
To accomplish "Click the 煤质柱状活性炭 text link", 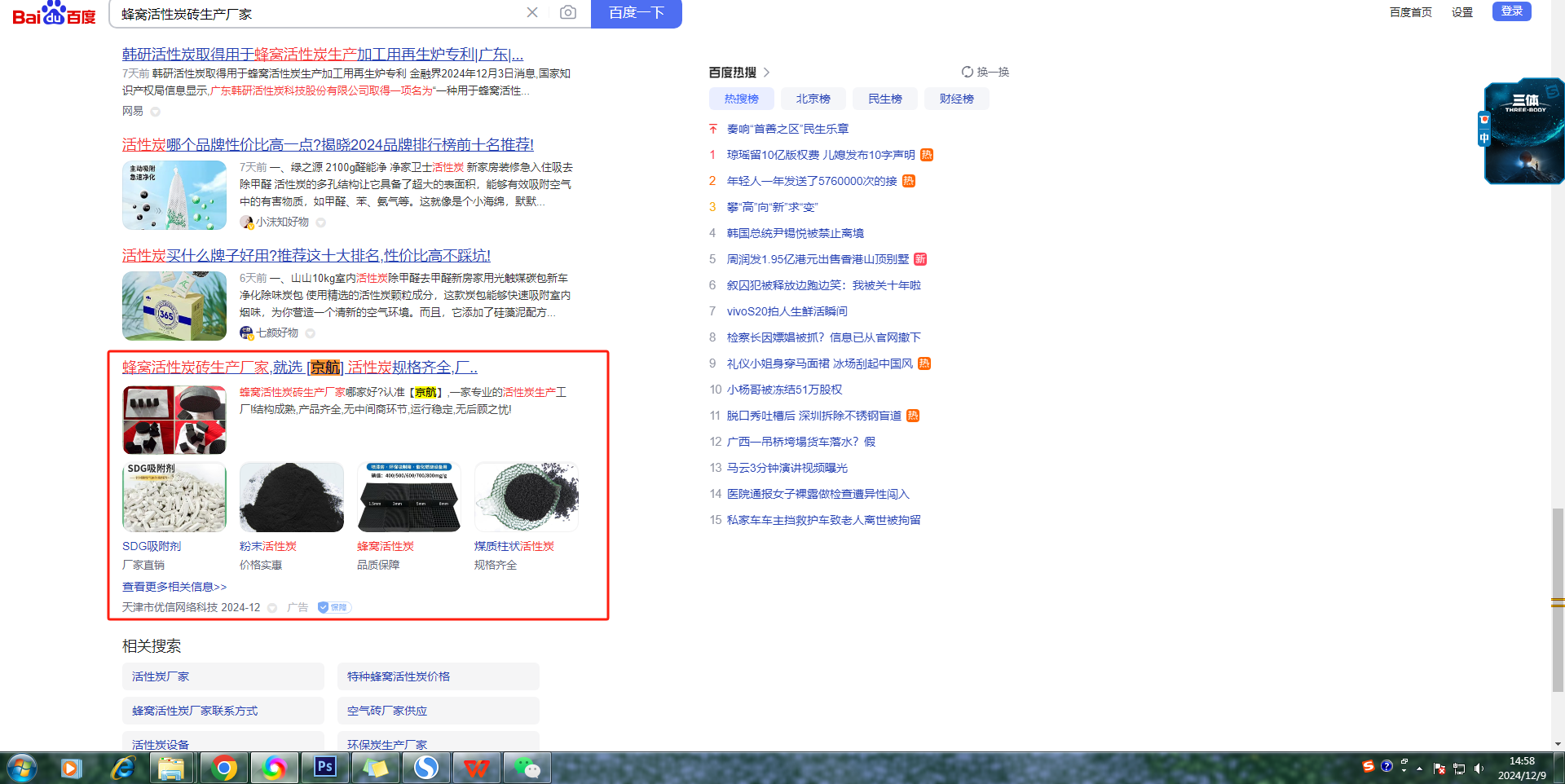I will (x=514, y=546).
